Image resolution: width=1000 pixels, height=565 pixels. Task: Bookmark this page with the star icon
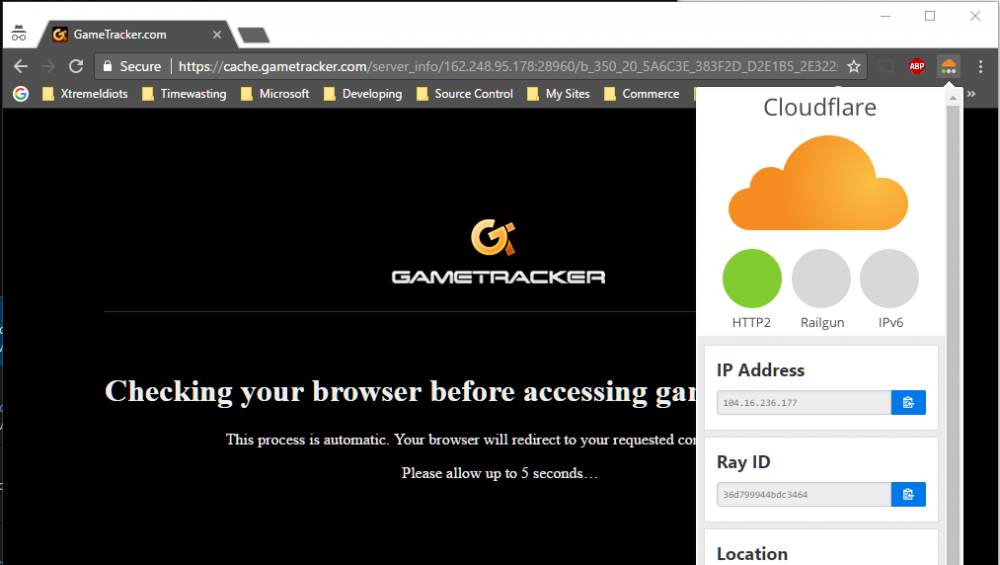pyautogui.click(x=853, y=67)
